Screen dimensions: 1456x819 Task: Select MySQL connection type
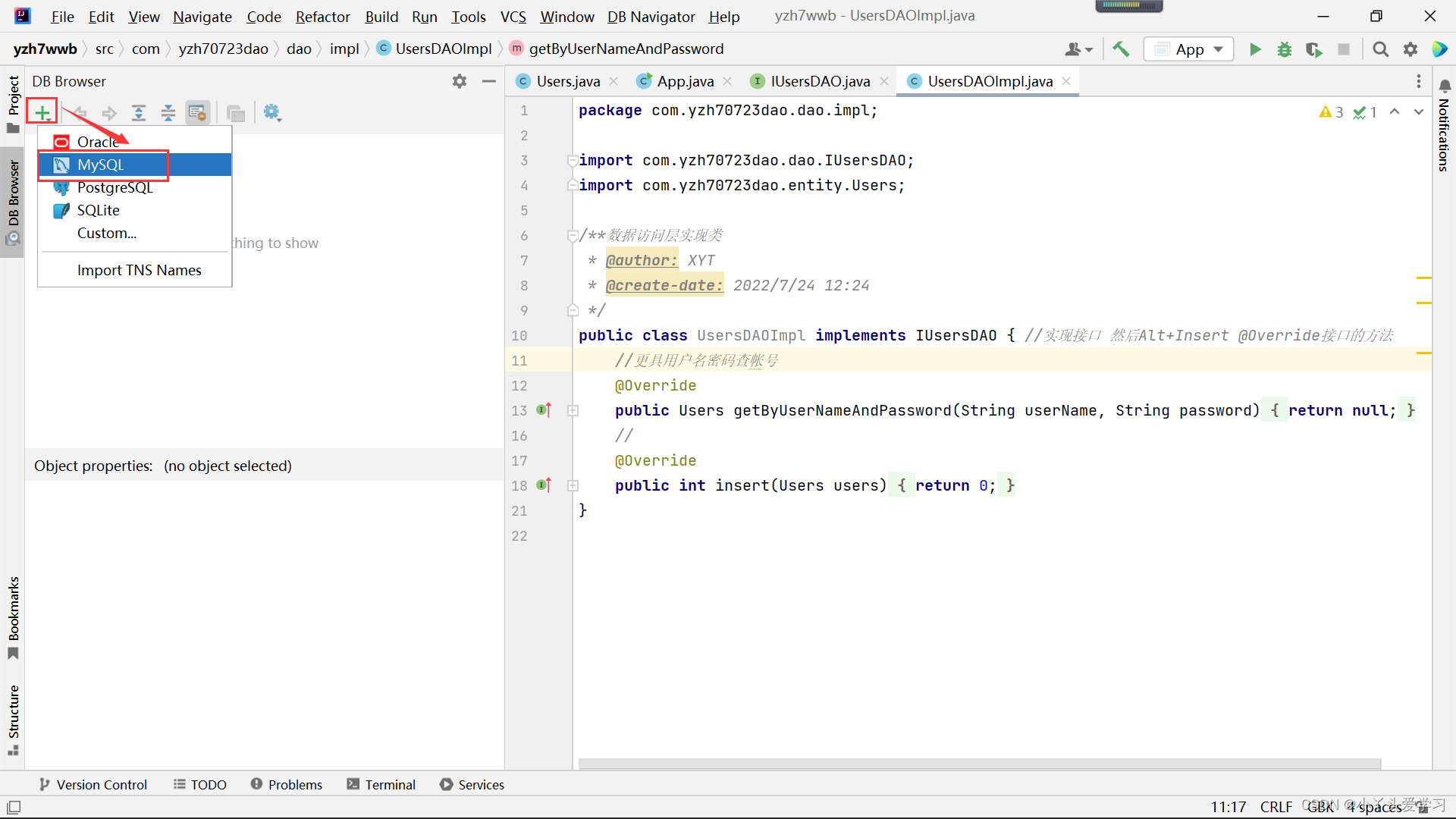click(x=135, y=165)
